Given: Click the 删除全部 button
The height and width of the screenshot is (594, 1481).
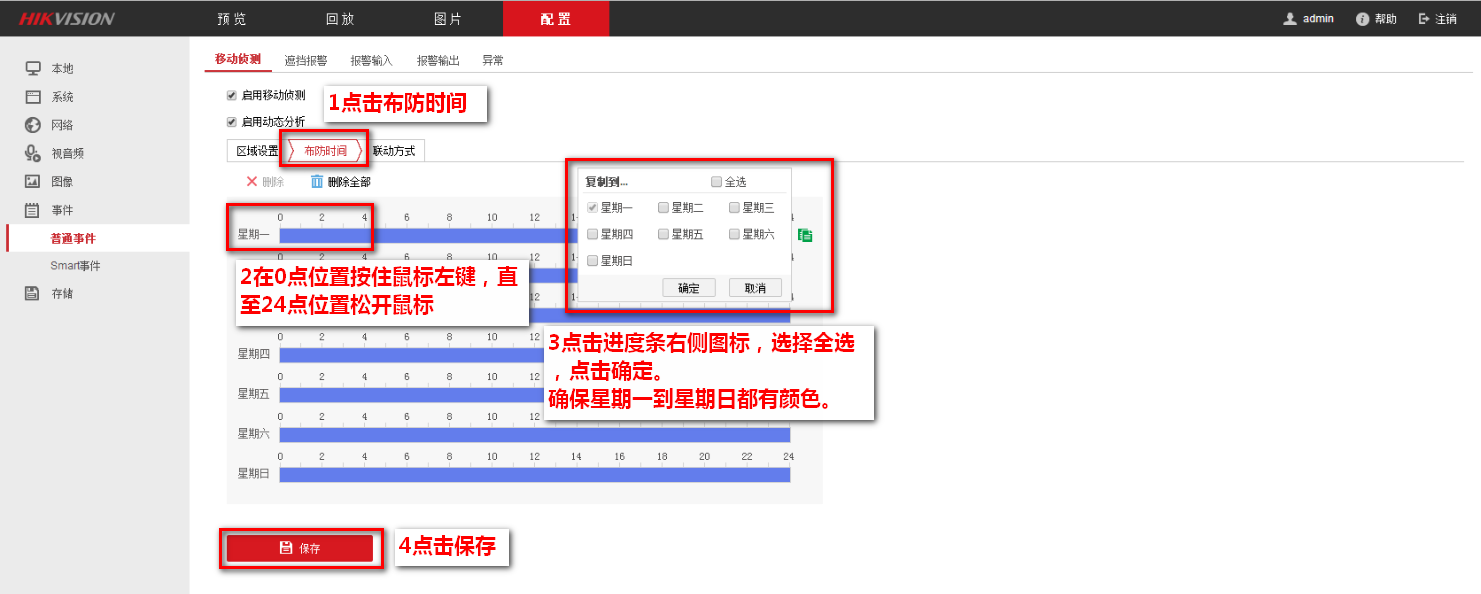Looking at the screenshot, I should click(341, 182).
